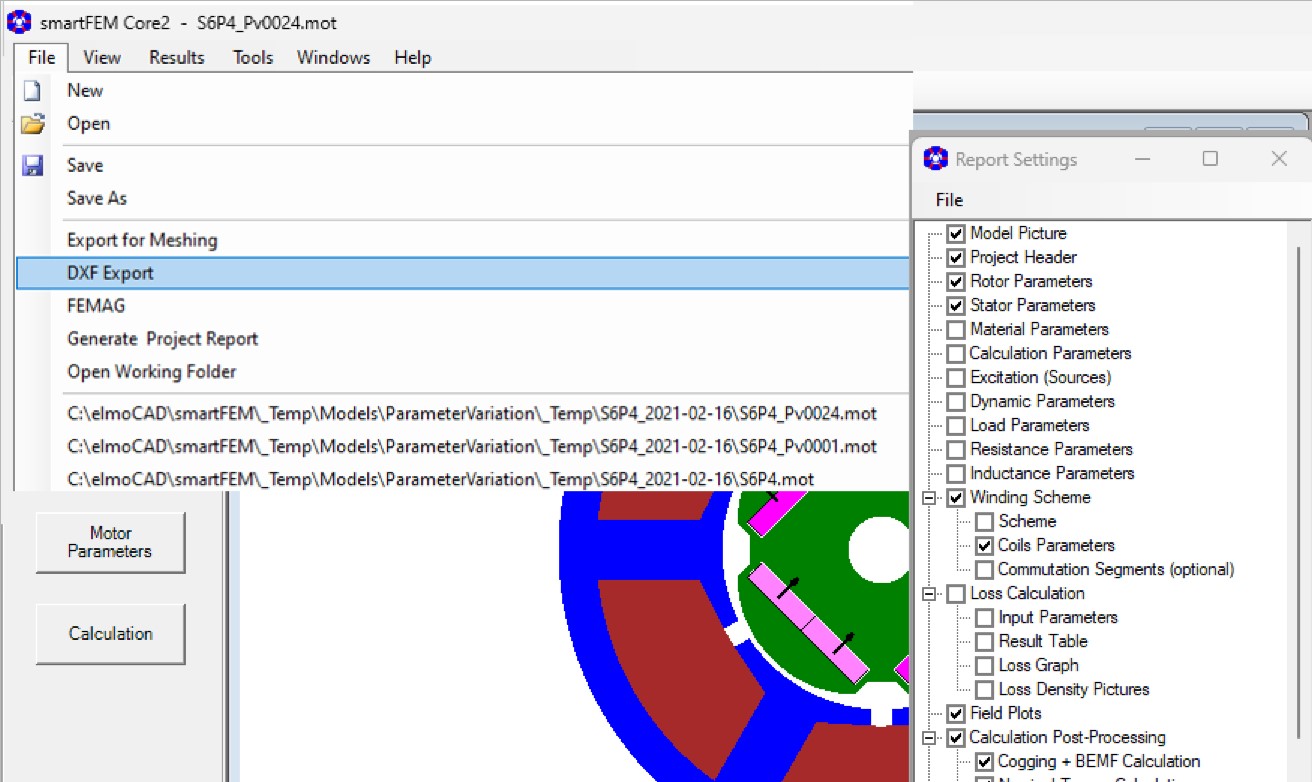Viewport: 1312px width, 782px height.
Task: Uncheck the Calculation Post-Processing checkbox
Action: pos(956,737)
